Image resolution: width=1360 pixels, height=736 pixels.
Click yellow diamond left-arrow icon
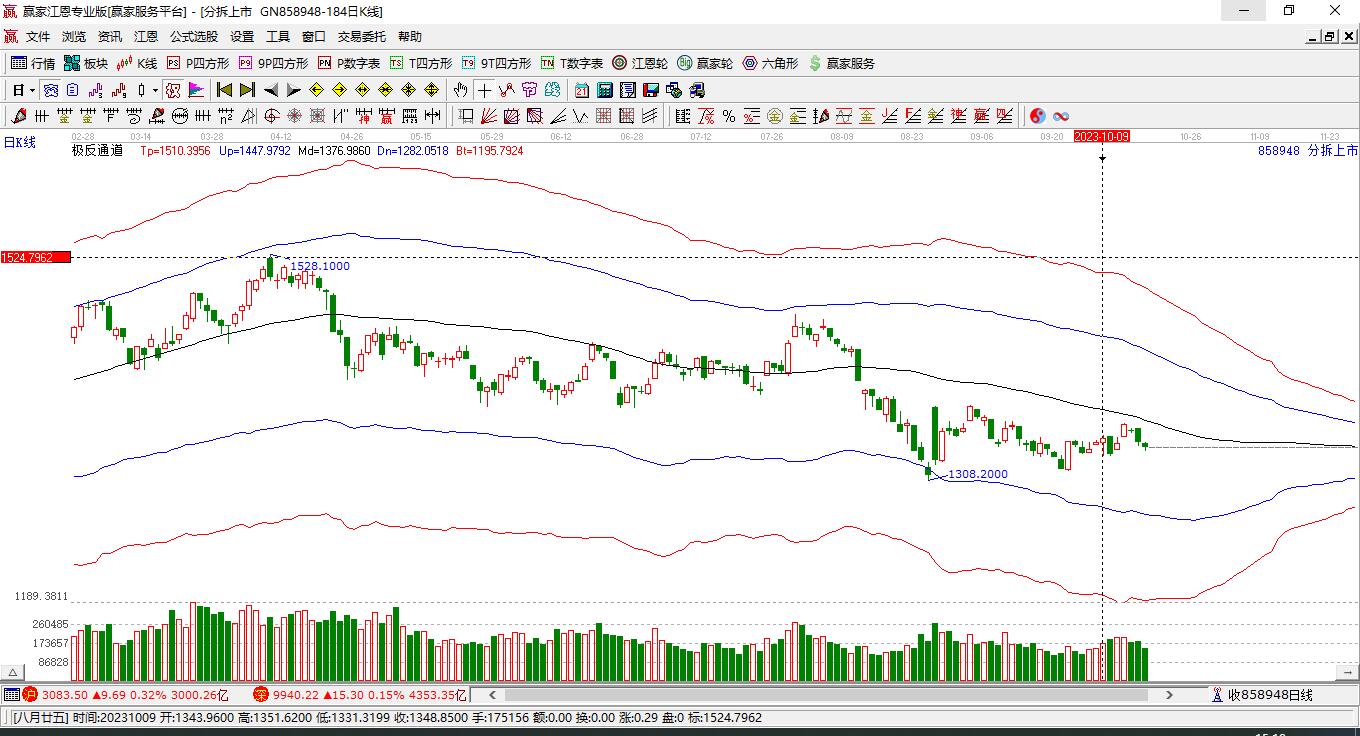(316, 90)
